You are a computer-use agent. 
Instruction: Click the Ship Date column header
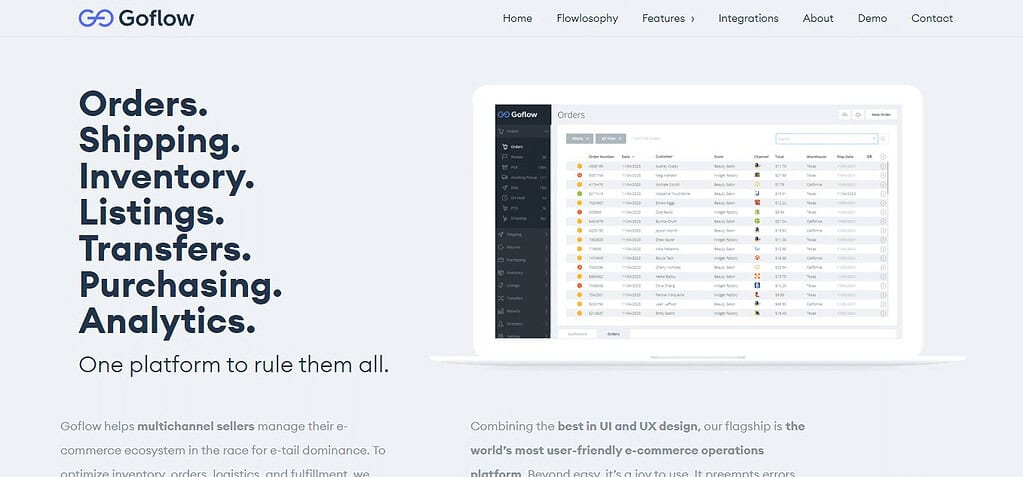click(x=845, y=157)
